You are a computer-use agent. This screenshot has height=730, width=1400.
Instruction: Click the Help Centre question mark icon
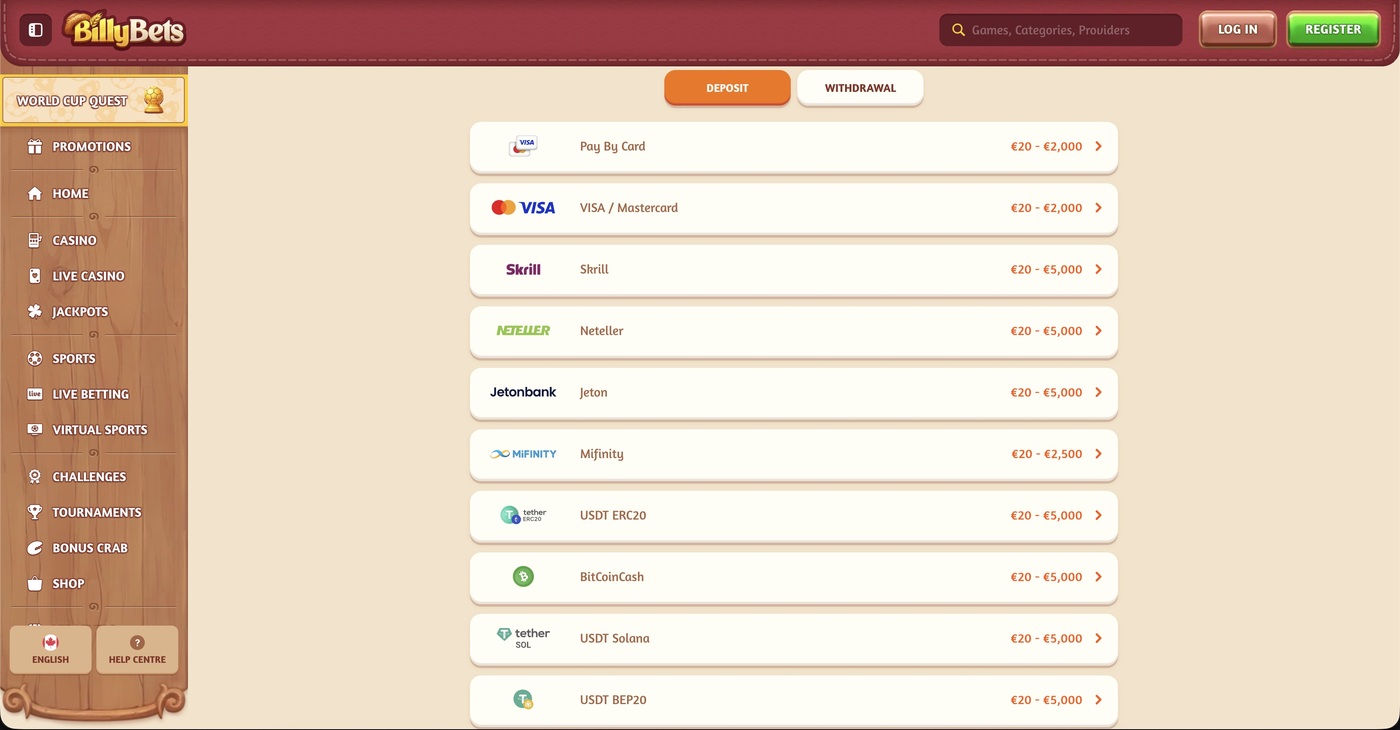coord(137,642)
